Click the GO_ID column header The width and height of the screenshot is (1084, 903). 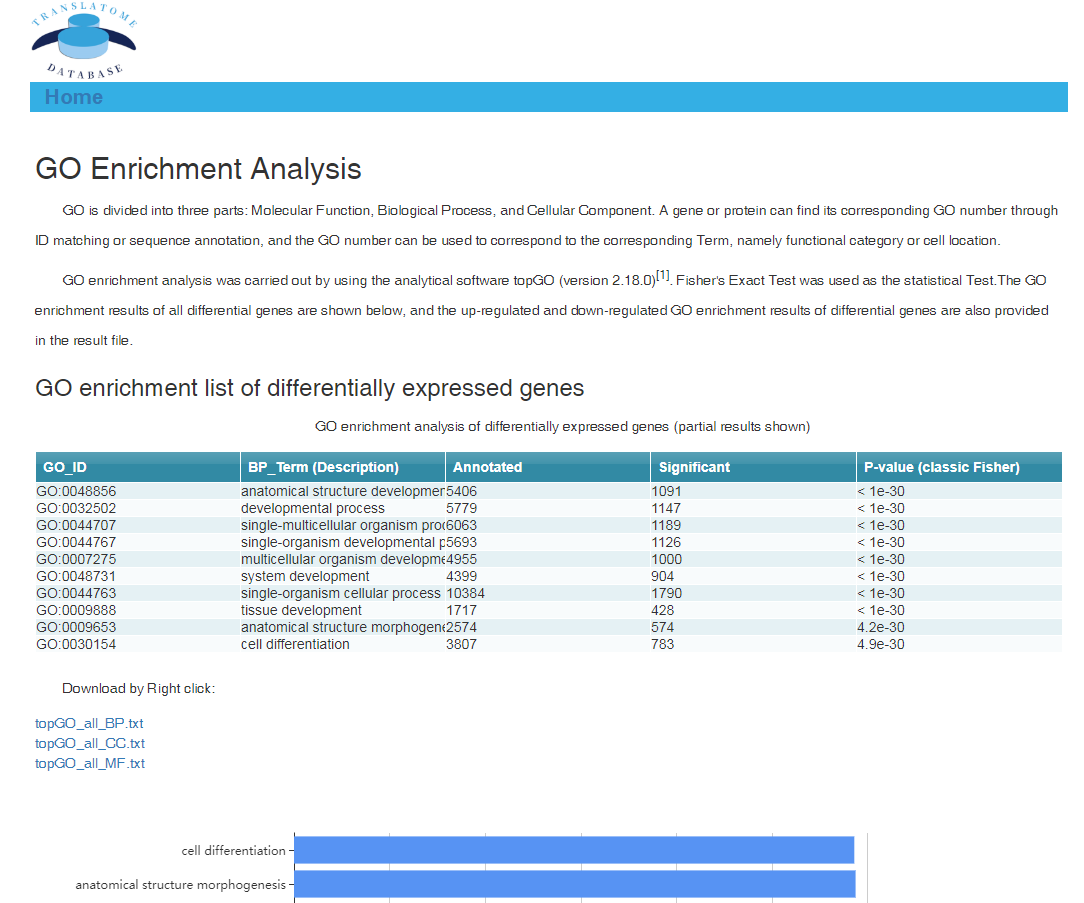tap(138, 467)
